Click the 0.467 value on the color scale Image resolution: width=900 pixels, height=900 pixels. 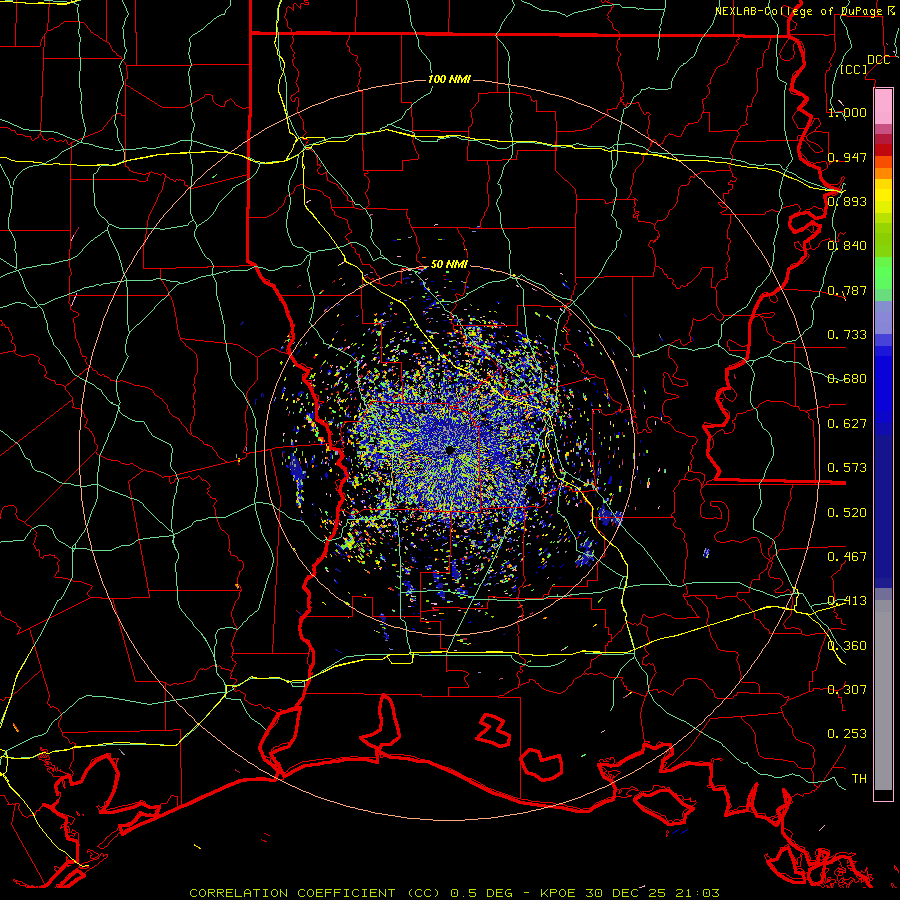tap(847, 557)
